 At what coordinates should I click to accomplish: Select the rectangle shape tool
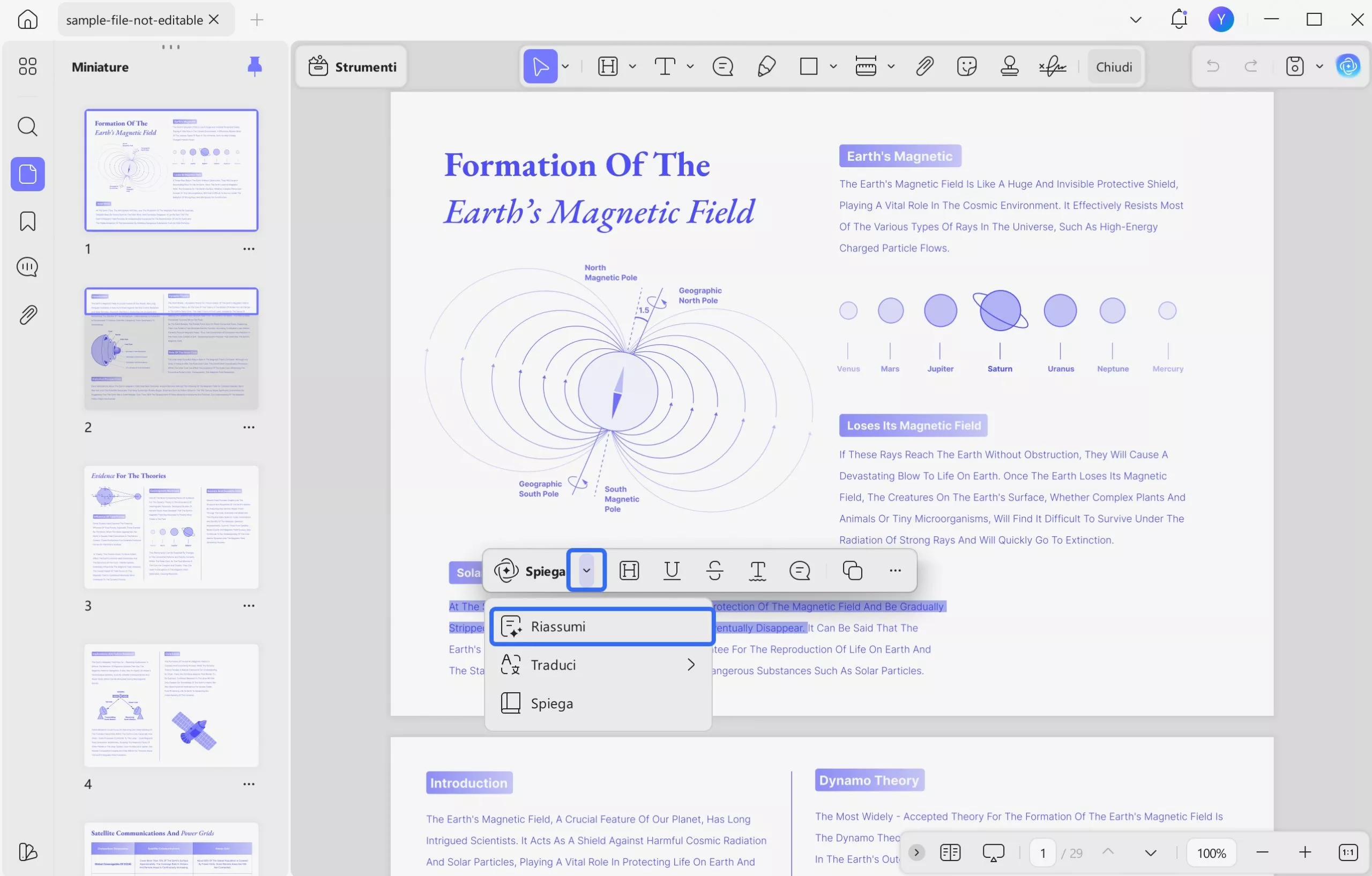tap(809, 66)
